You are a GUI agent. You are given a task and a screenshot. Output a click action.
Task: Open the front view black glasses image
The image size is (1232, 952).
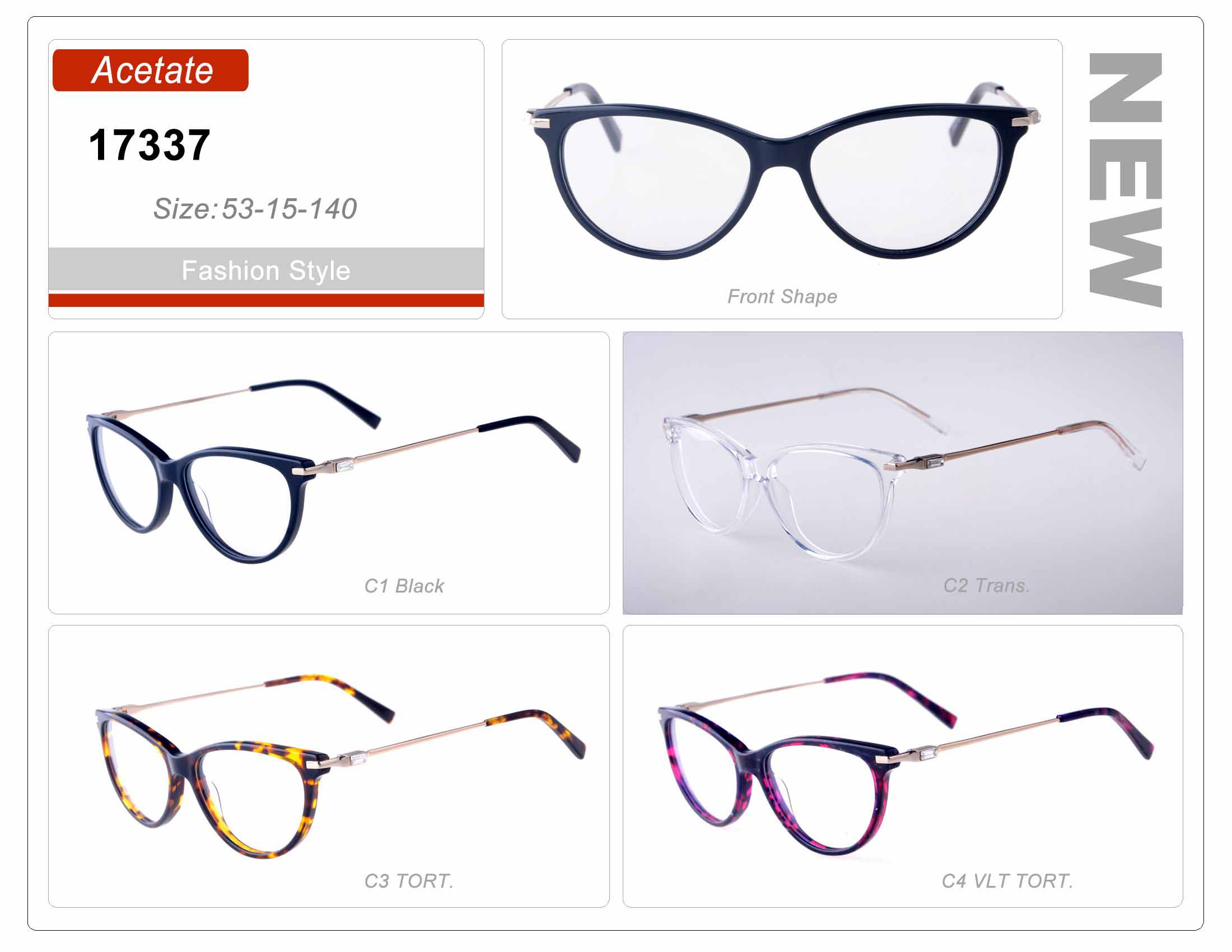pos(783,170)
